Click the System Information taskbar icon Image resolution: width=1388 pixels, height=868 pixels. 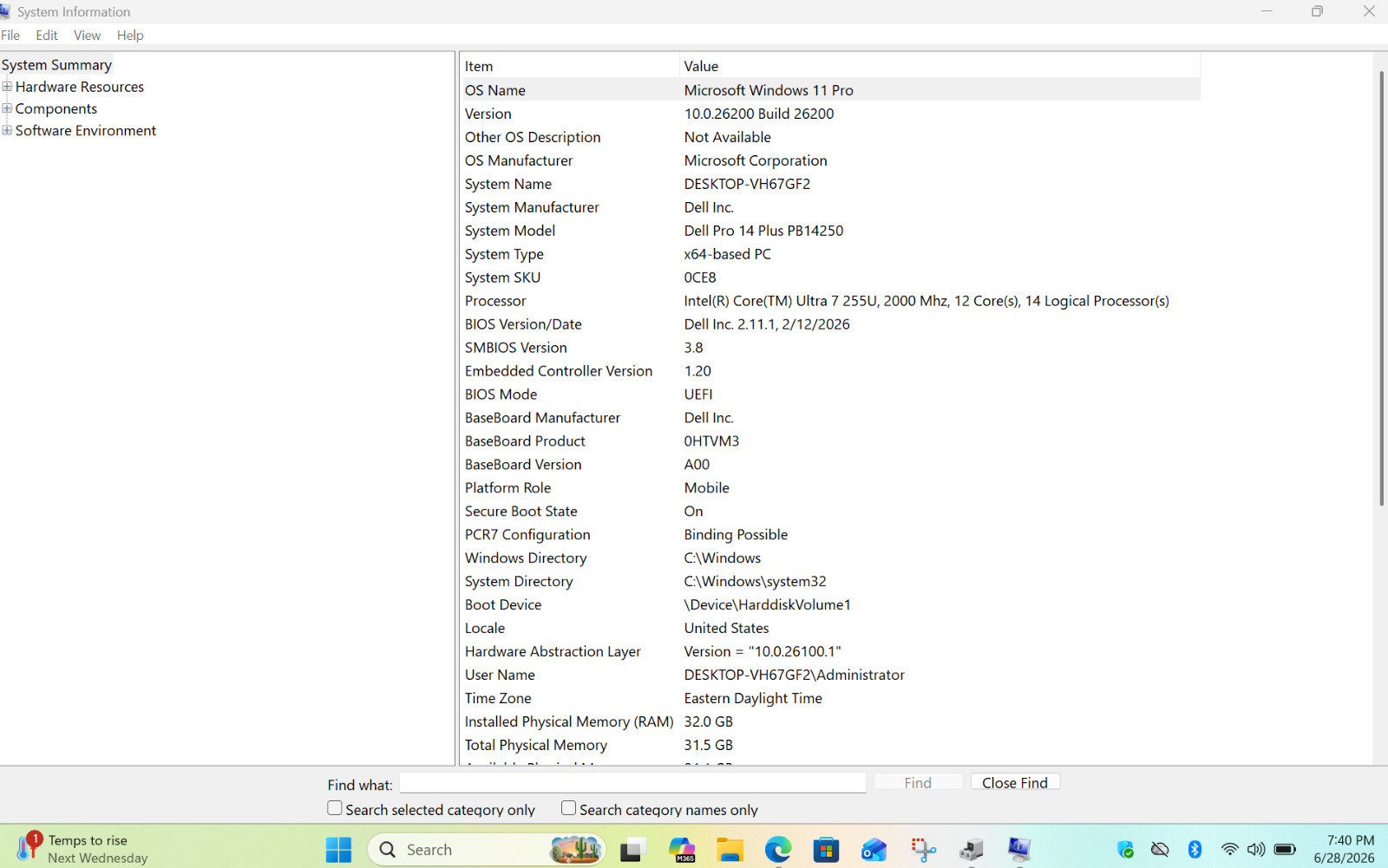(x=1019, y=850)
